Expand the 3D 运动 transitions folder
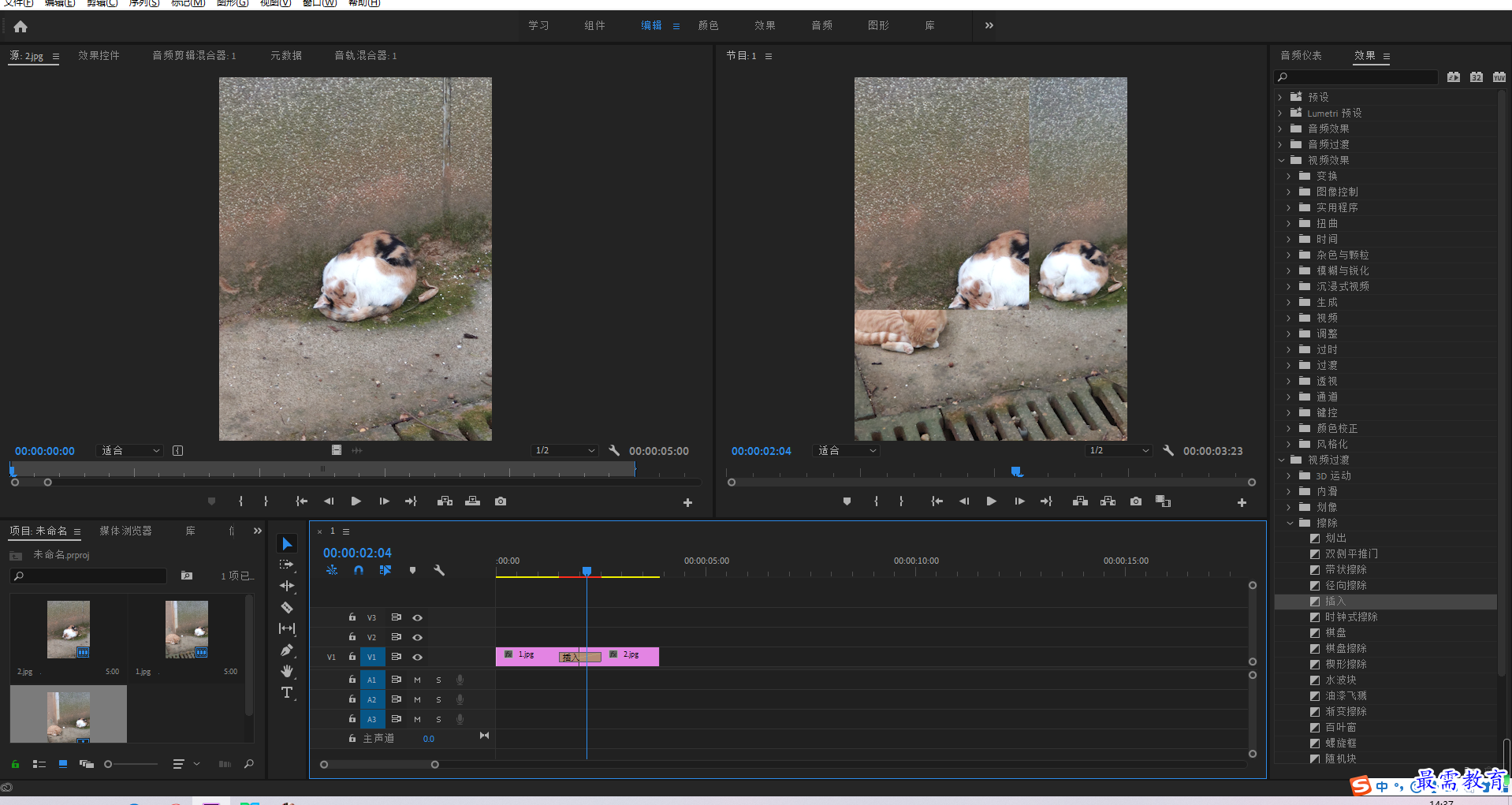1512x805 pixels. coord(1289,476)
